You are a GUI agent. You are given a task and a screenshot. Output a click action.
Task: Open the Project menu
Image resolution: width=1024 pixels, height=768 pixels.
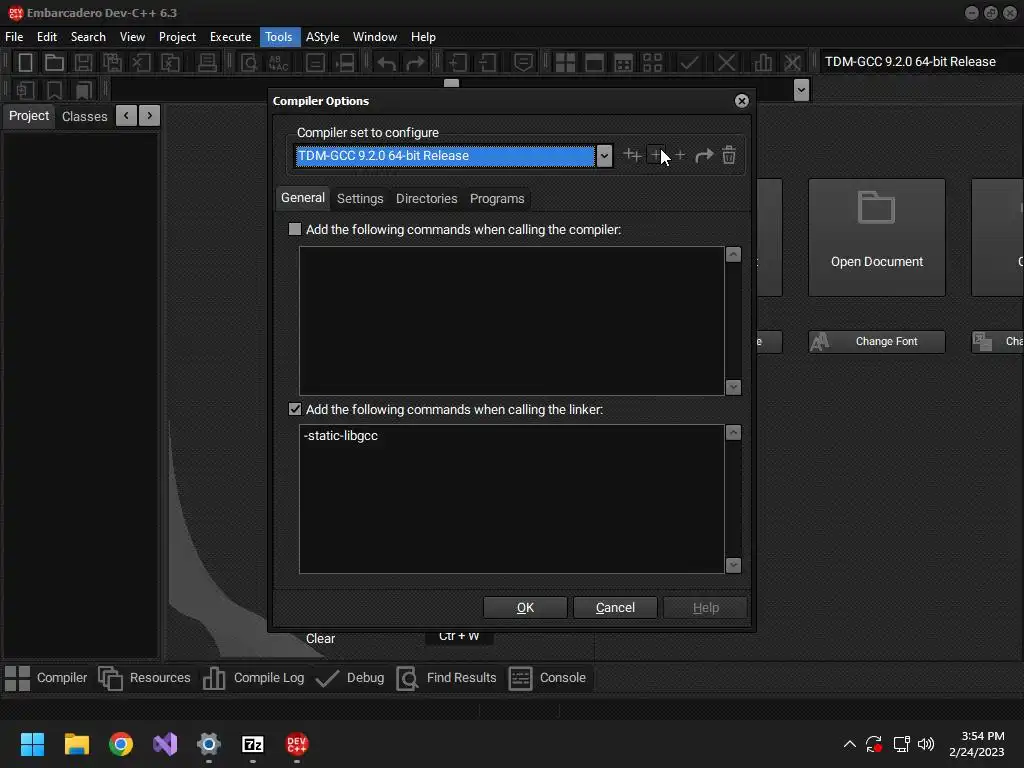click(177, 37)
